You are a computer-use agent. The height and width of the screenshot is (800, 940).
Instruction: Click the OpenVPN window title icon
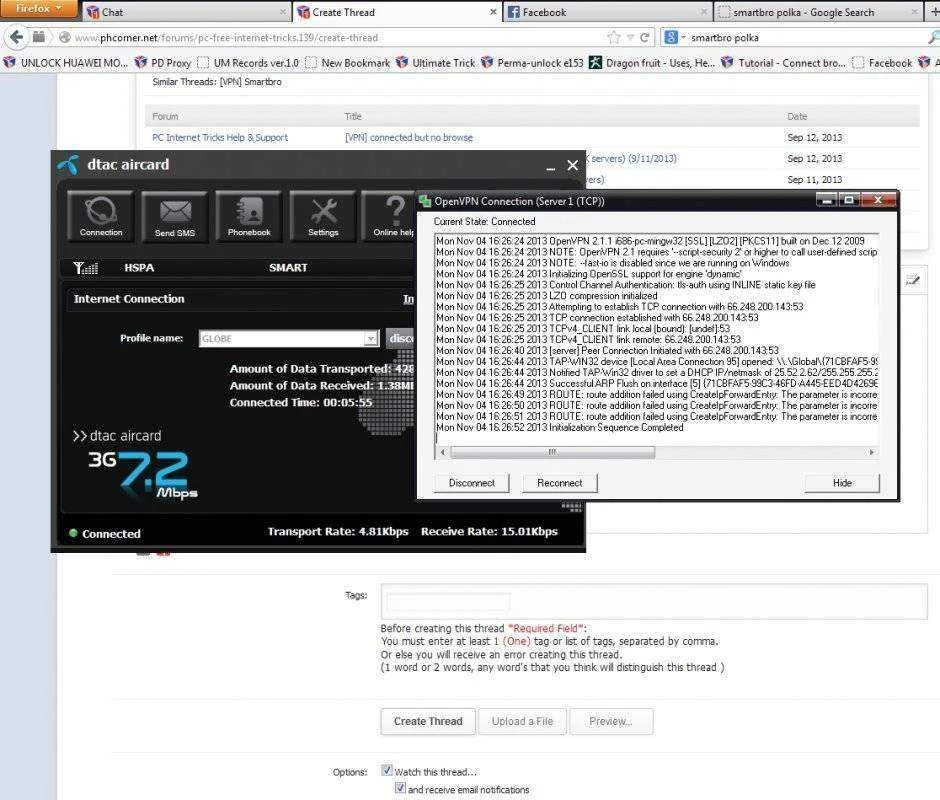pos(424,201)
